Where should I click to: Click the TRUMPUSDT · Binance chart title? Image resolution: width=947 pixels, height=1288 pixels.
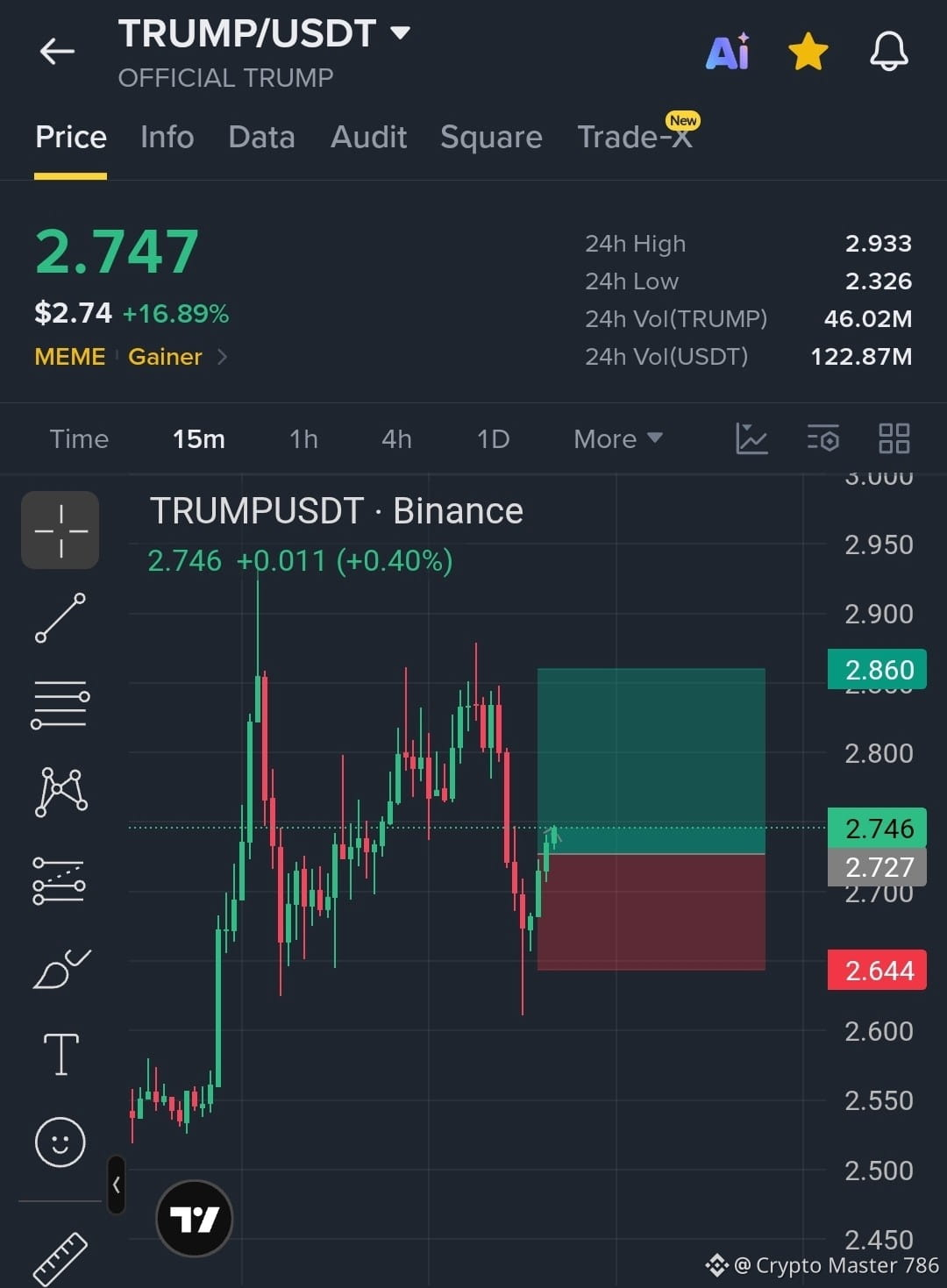[x=337, y=511]
